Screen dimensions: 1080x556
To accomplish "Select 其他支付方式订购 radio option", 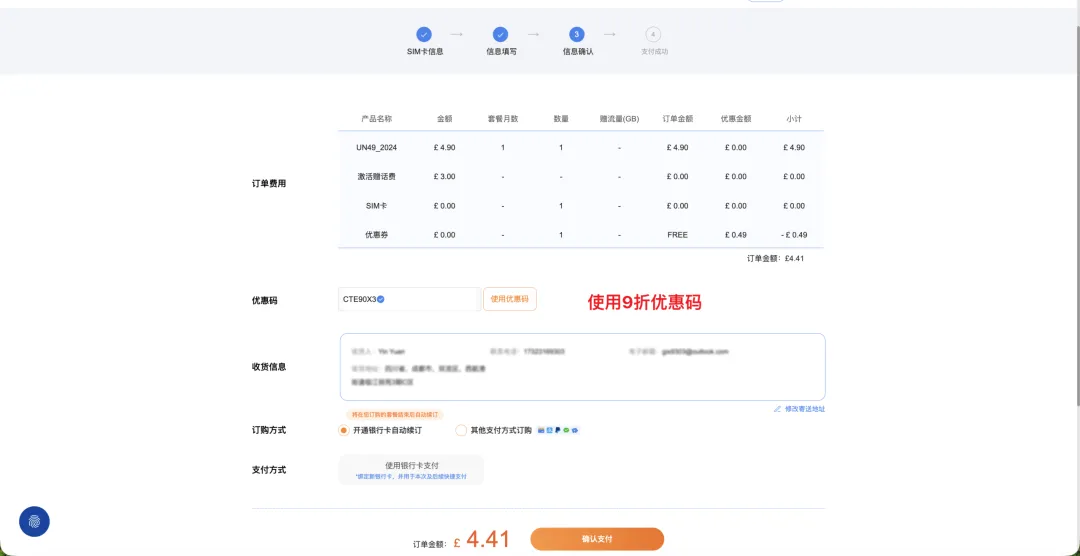I will [461, 430].
